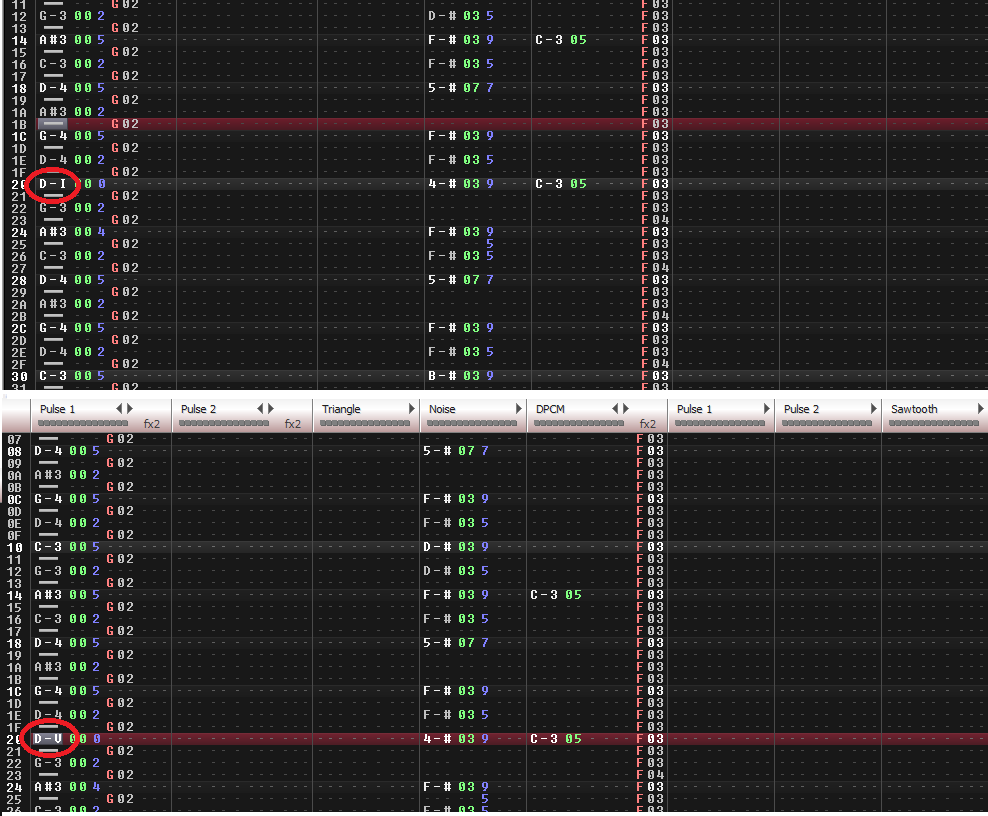Click the Pulse 1 right arrow to add effect column
The height and width of the screenshot is (816, 988).
[129, 409]
